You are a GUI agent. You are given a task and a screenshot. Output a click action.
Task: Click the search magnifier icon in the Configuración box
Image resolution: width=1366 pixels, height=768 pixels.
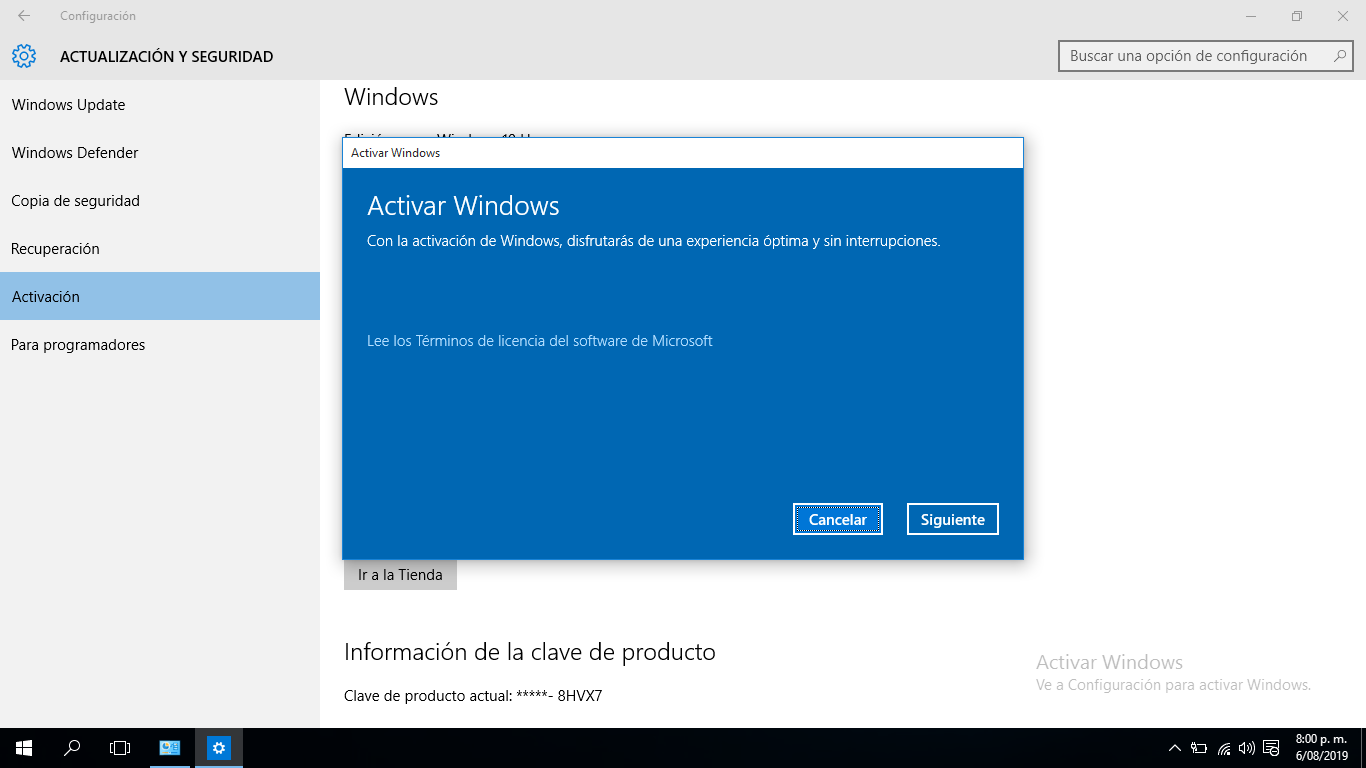pyautogui.click(x=1340, y=56)
